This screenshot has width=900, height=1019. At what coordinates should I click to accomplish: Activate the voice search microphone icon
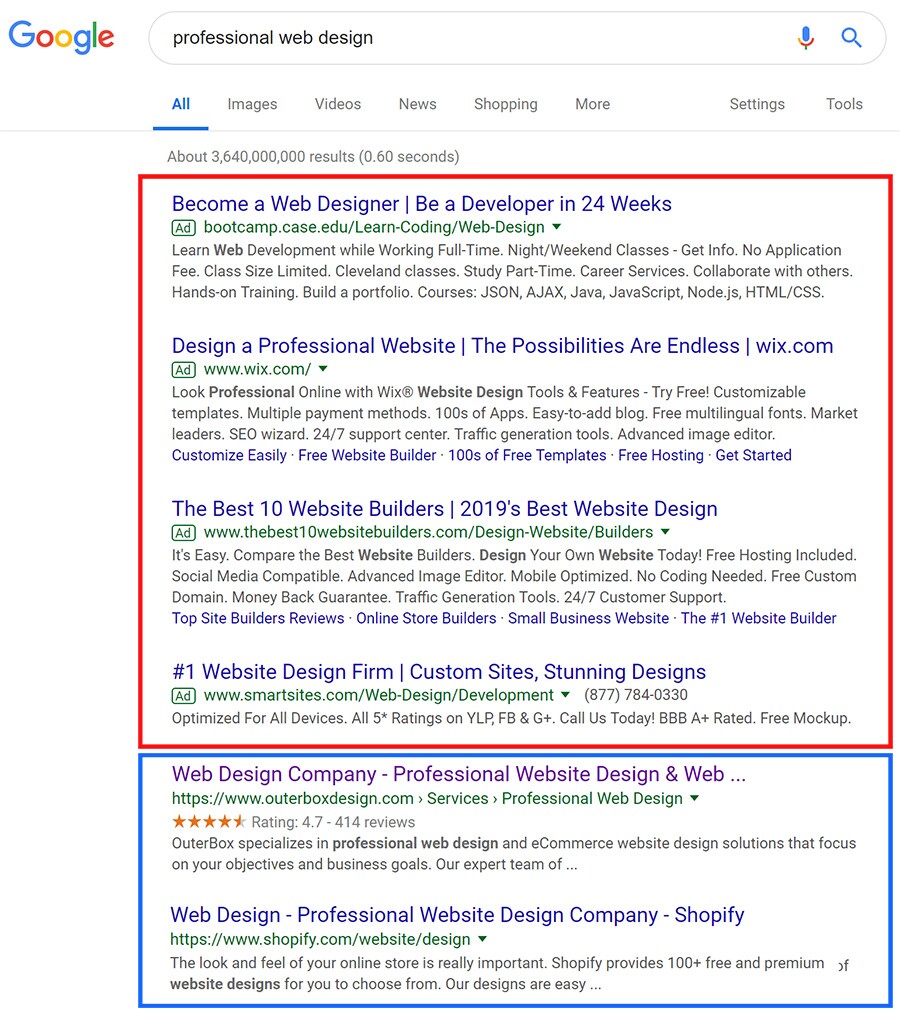pyautogui.click(x=806, y=37)
